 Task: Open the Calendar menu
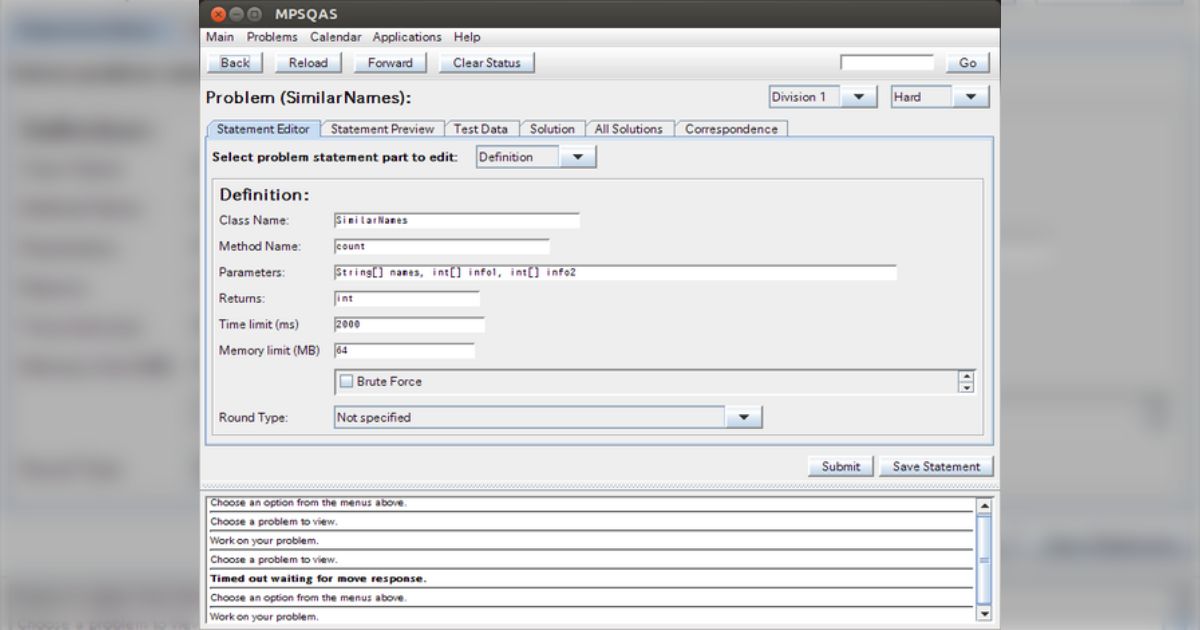pyautogui.click(x=335, y=37)
